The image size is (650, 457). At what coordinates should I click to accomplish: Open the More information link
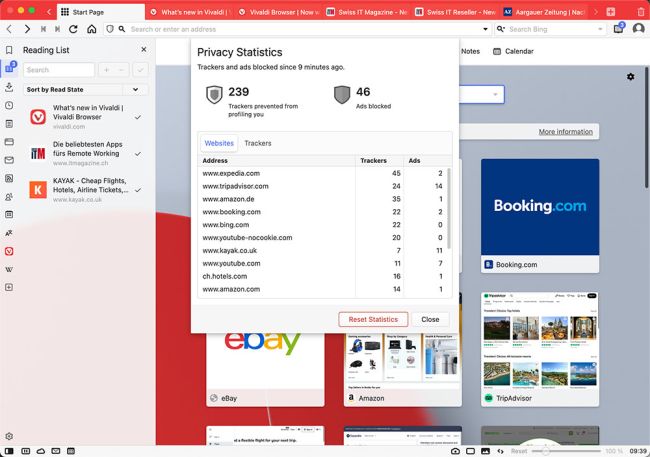click(565, 132)
